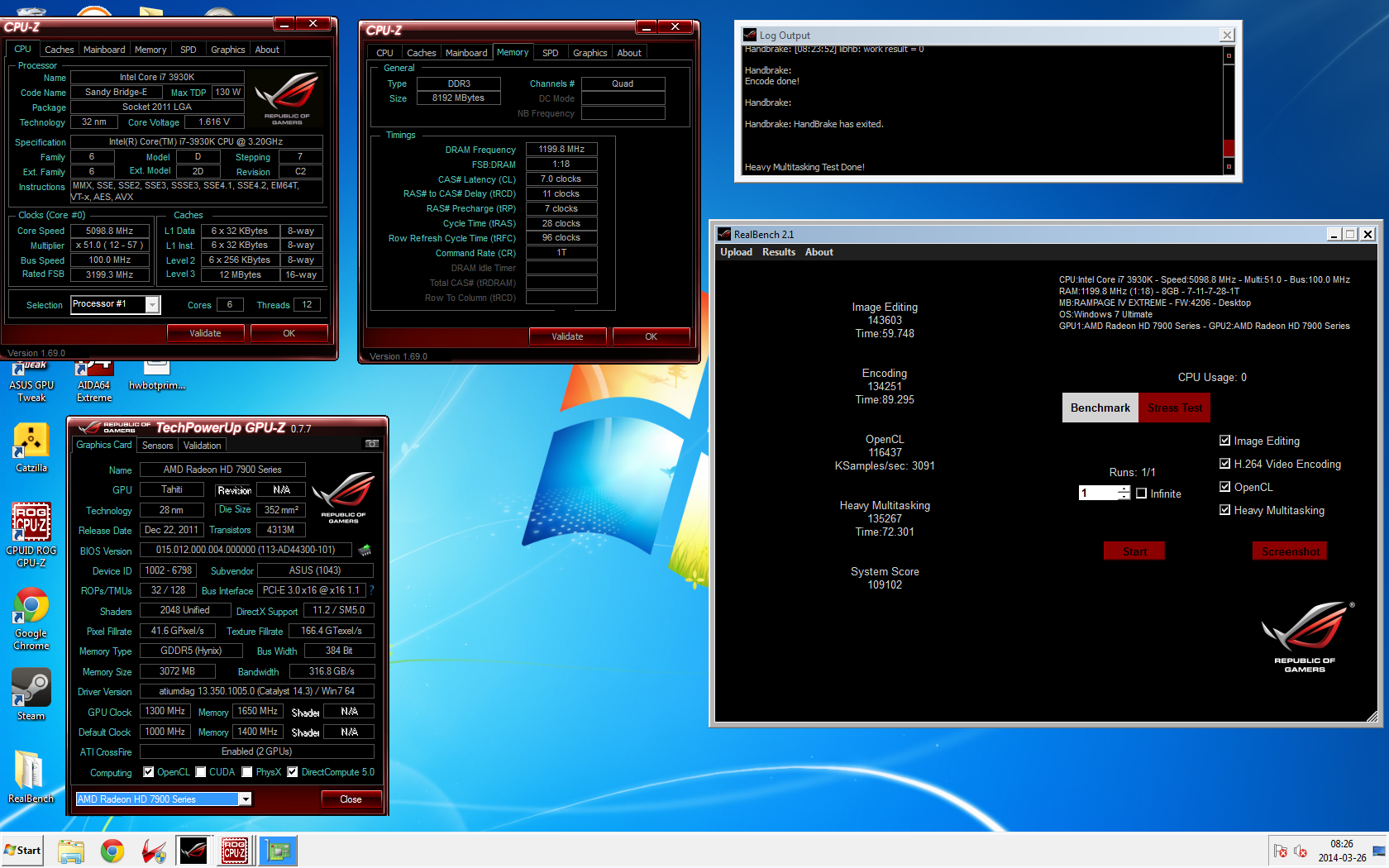Open the Processor #1 selection dropdown
This screenshot has width=1389, height=868.
[x=152, y=305]
